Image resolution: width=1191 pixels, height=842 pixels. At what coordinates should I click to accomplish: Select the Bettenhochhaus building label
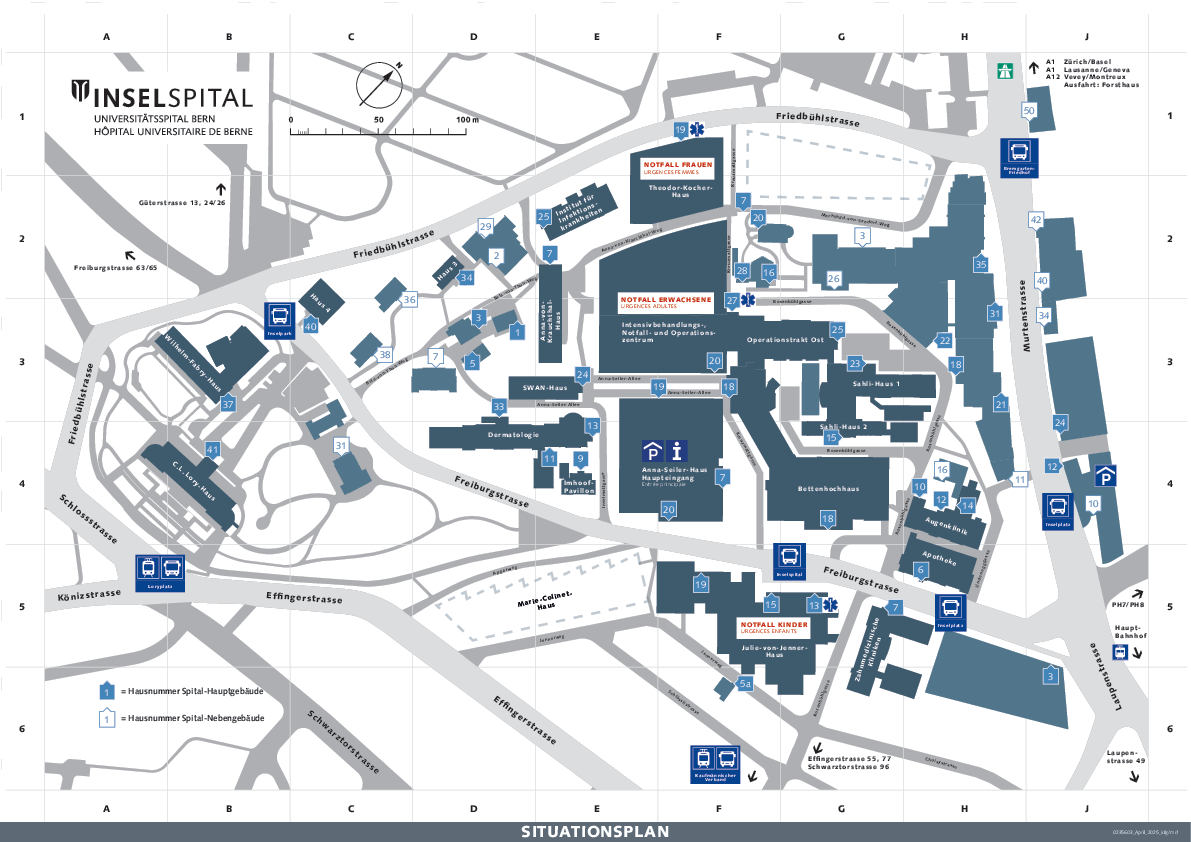click(828, 489)
